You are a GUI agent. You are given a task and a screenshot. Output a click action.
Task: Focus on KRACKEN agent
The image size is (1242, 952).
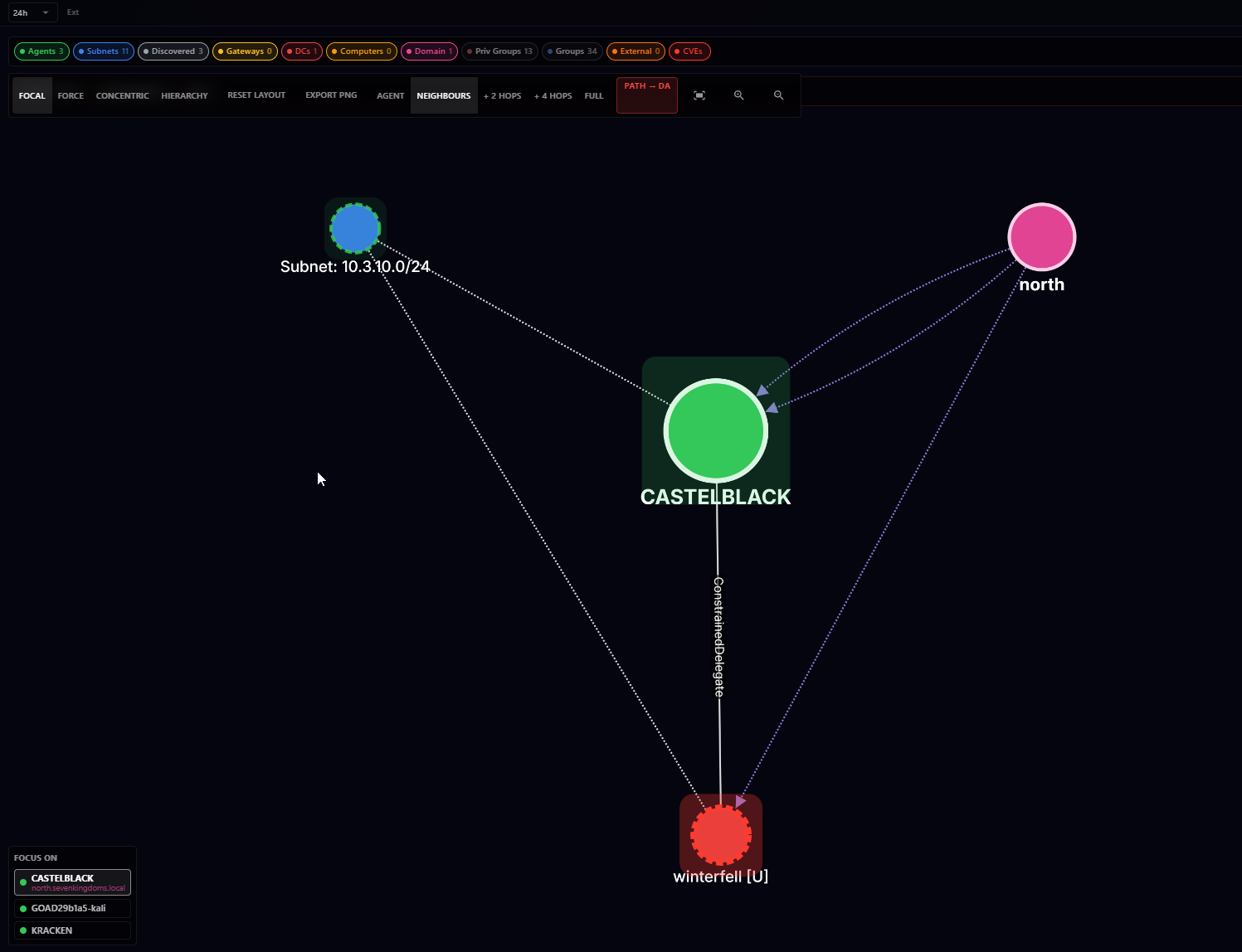point(72,930)
